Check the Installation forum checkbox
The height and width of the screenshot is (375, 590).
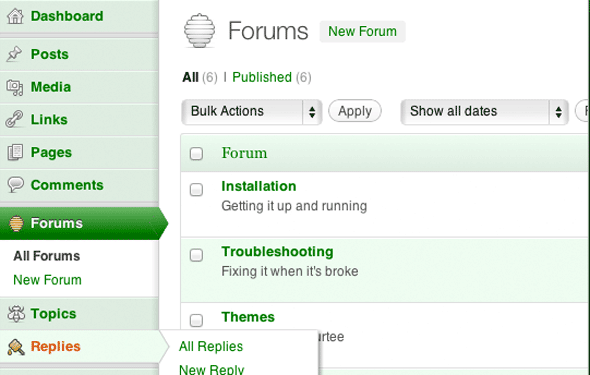coord(196,190)
